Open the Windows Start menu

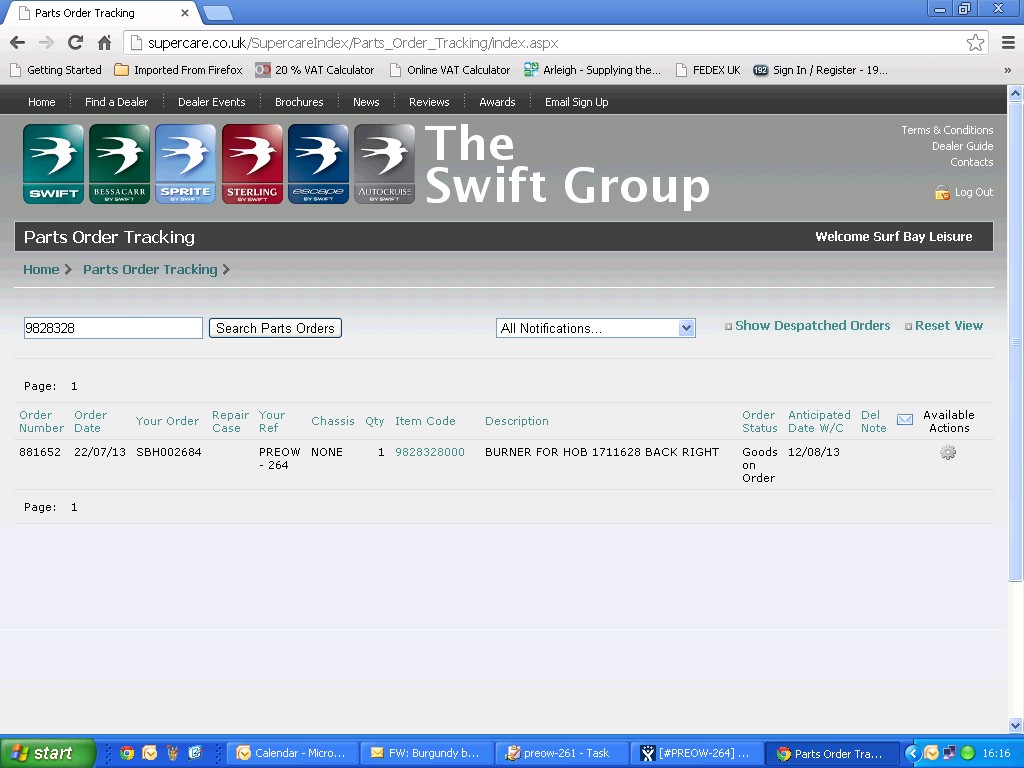[48, 753]
